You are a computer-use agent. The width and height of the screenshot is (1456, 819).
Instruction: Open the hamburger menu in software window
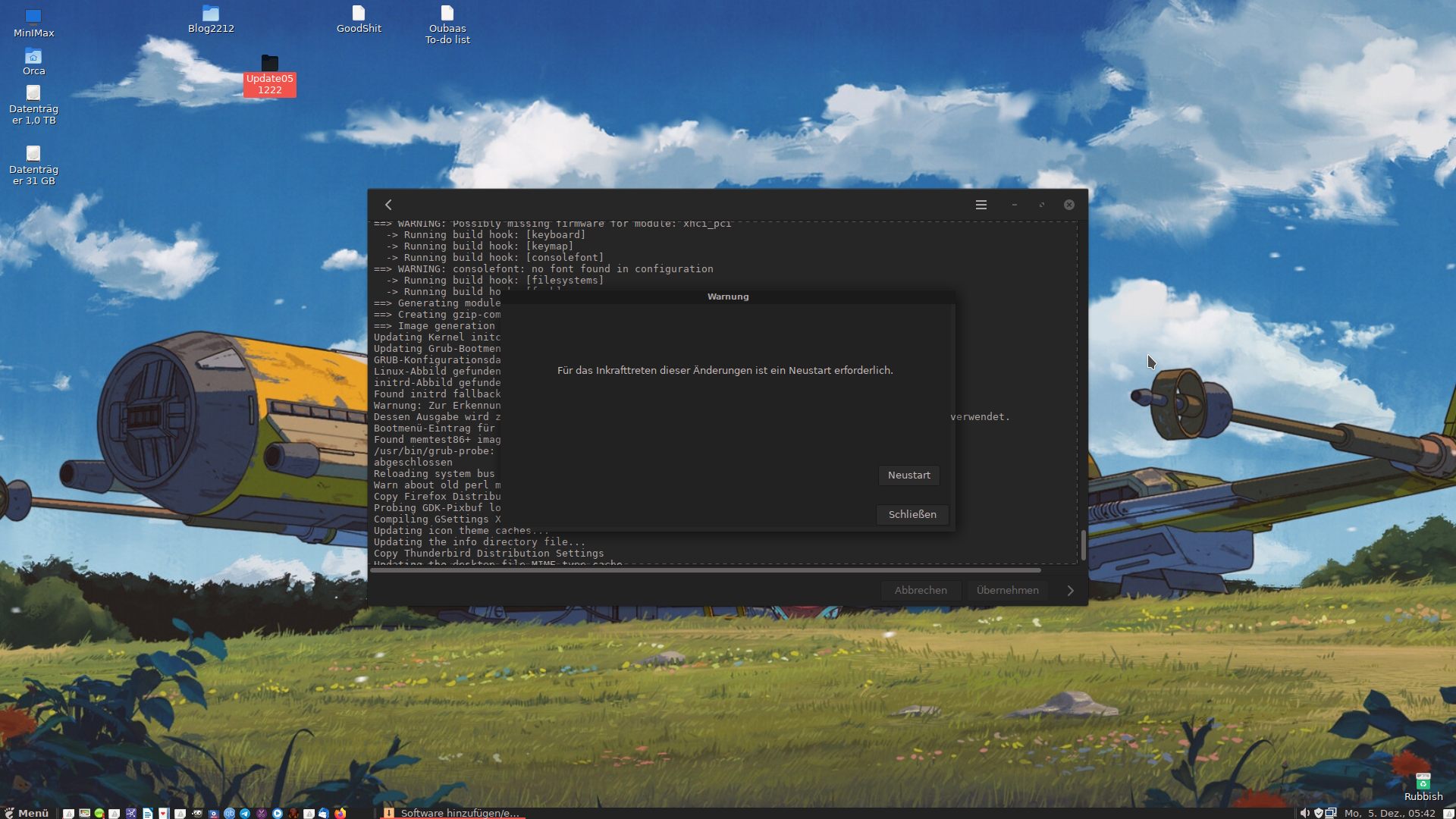(x=981, y=205)
